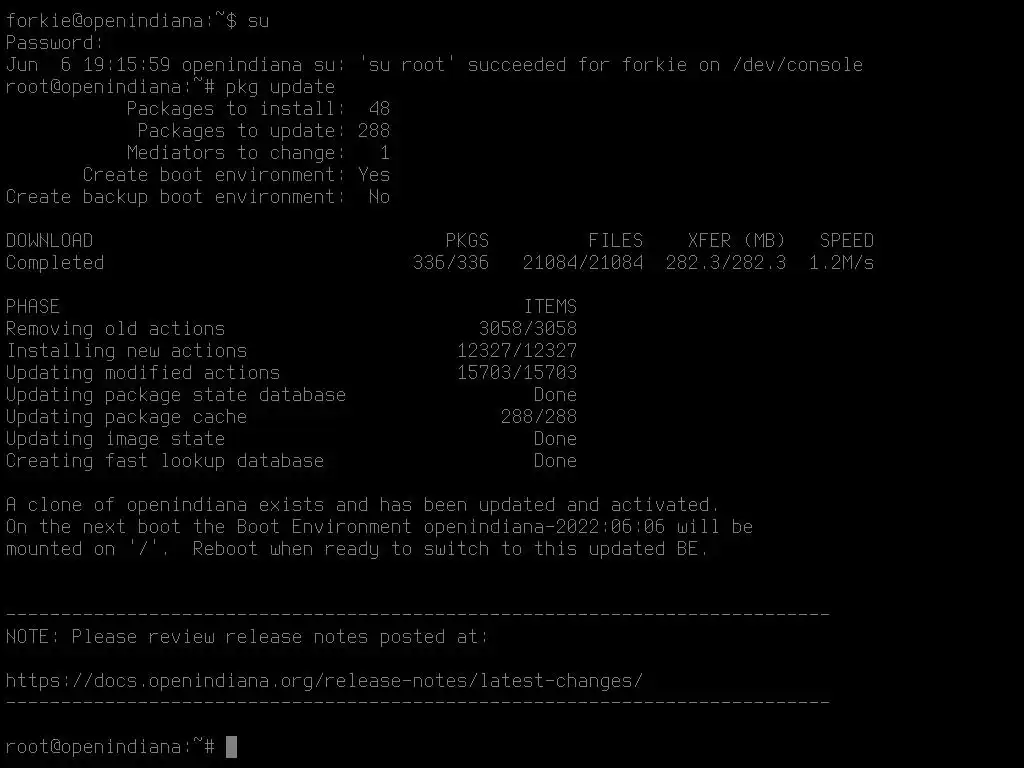This screenshot has width=1024, height=768.
Task: Click 'A clone of openindiana exists' line
Action: [362, 505]
